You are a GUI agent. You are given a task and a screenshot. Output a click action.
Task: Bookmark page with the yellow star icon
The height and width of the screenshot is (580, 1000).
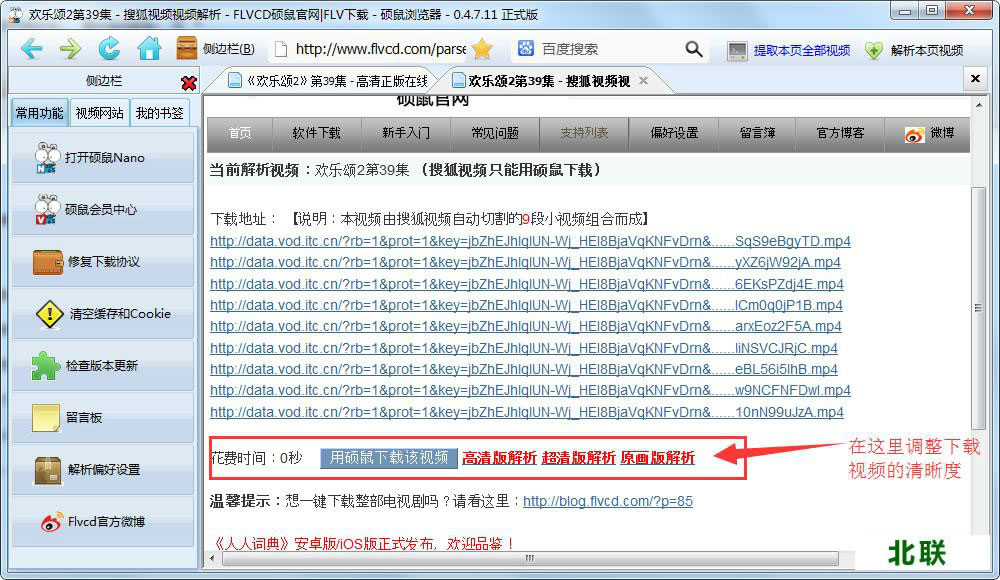(483, 49)
